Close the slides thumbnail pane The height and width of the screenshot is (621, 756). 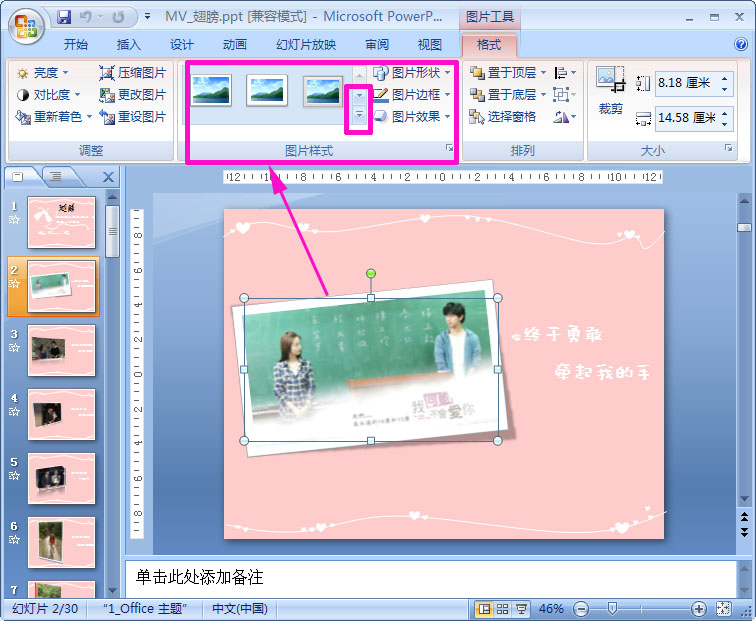[x=108, y=177]
